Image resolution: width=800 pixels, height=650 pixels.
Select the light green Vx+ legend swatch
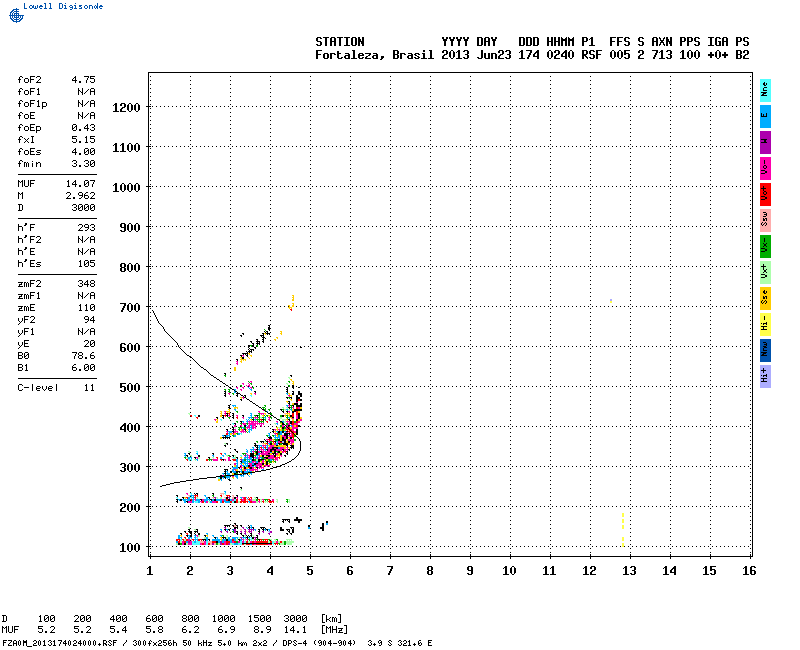pos(765,272)
